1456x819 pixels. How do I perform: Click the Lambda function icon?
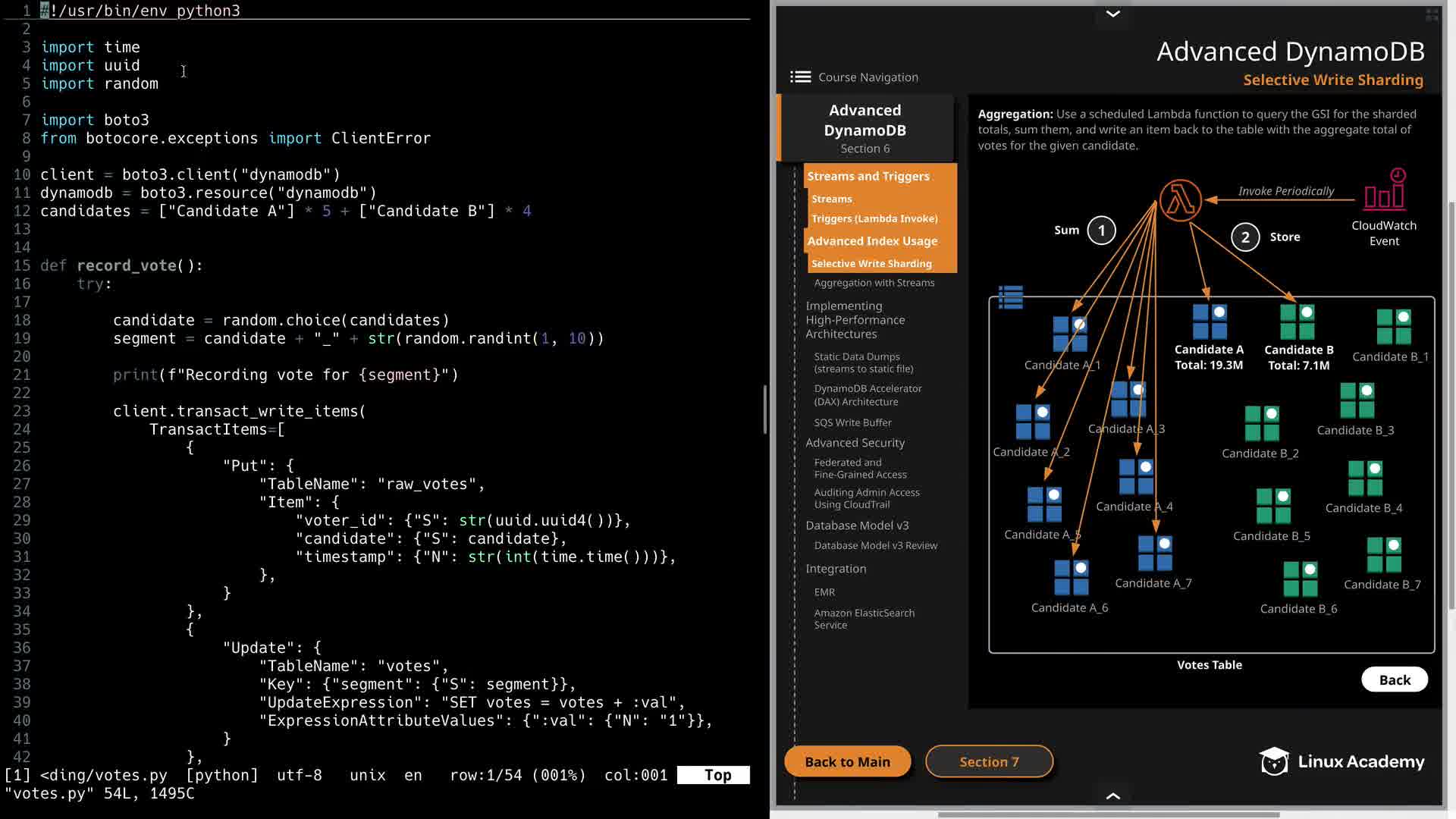click(1180, 200)
